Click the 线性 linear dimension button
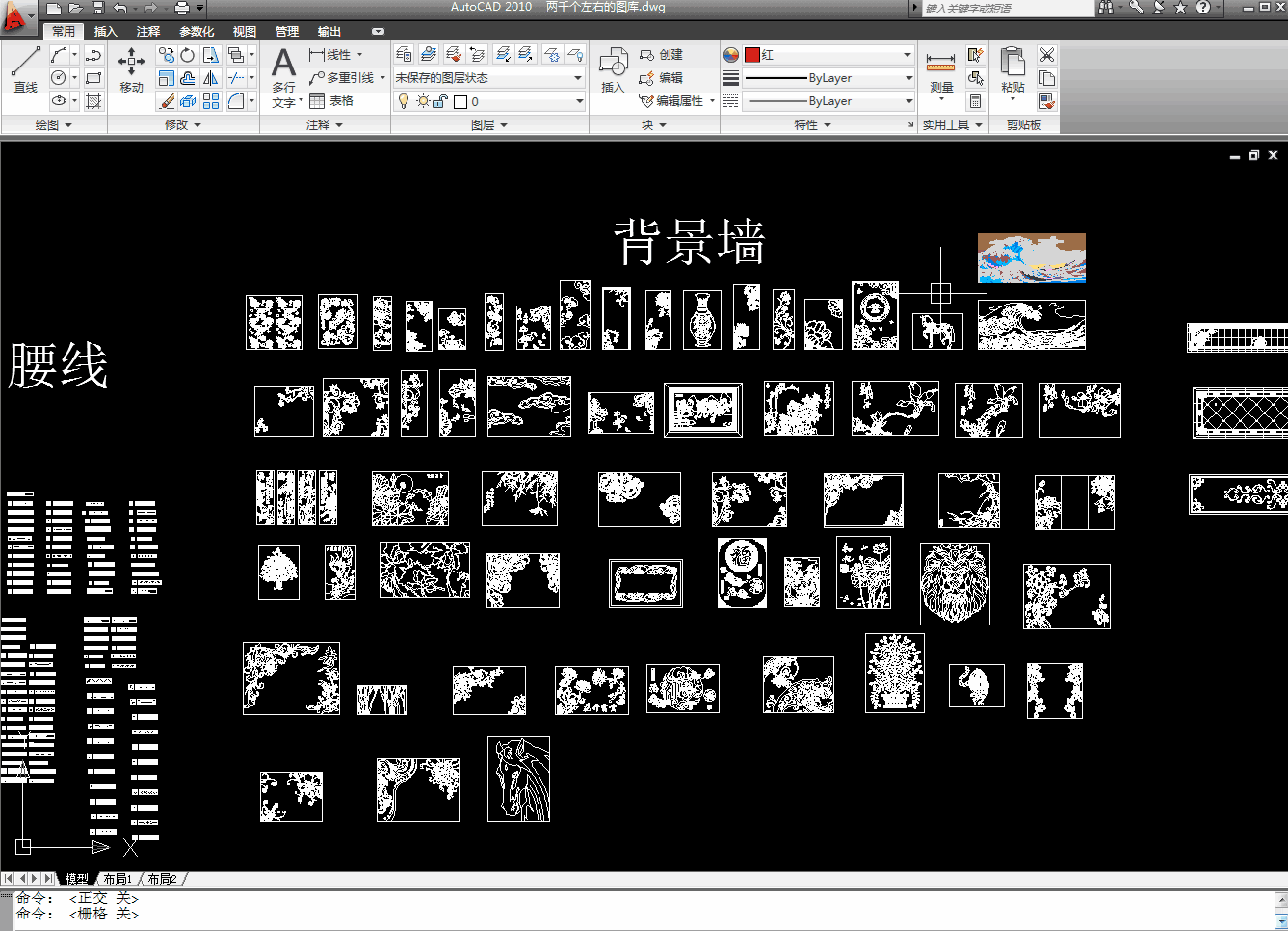The width and height of the screenshot is (1288, 931). pos(330,55)
